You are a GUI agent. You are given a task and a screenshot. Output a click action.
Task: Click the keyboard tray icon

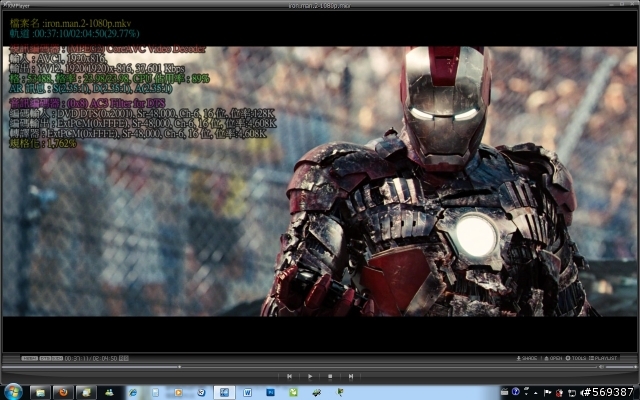[504, 392]
